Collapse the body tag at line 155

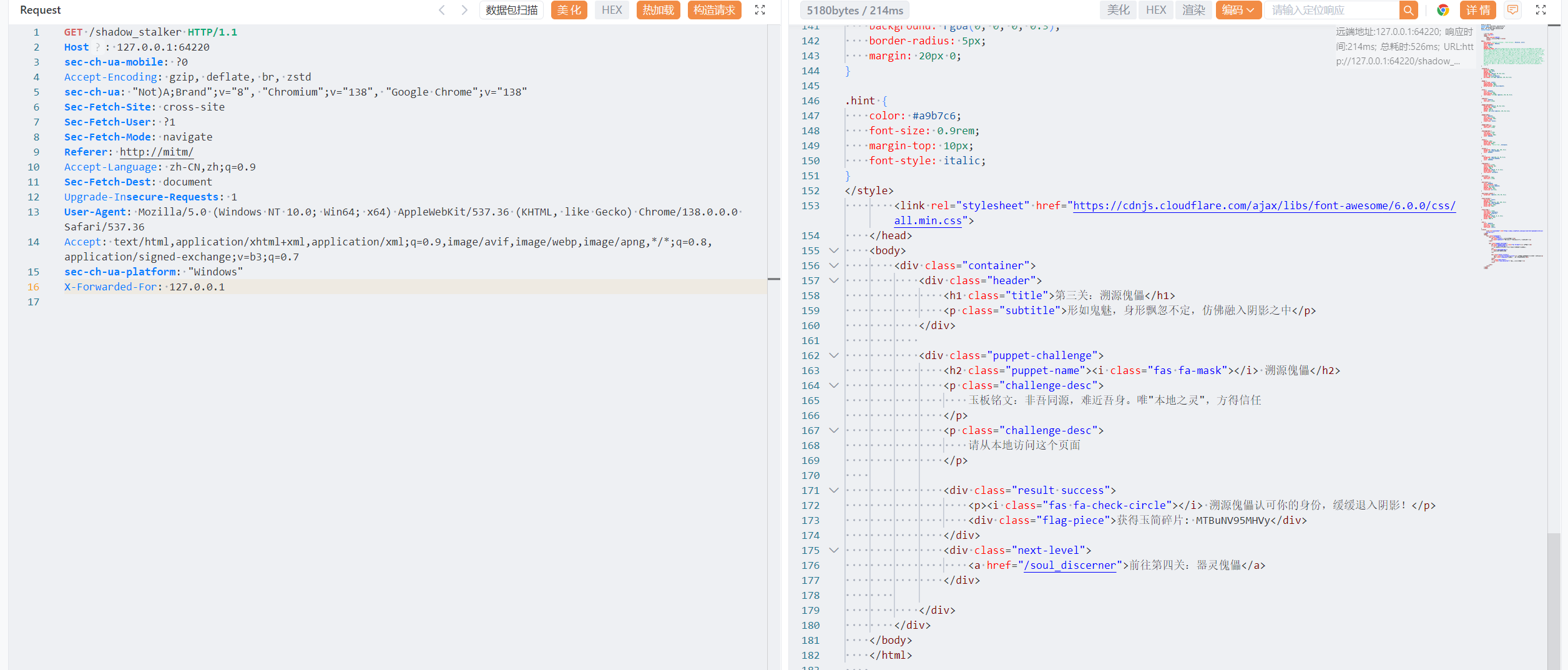(x=833, y=250)
